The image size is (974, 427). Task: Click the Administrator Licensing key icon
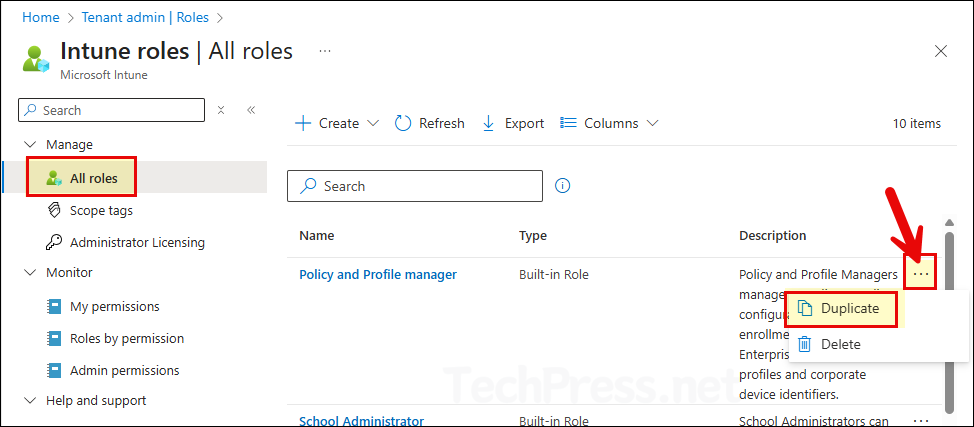(x=54, y=242)
